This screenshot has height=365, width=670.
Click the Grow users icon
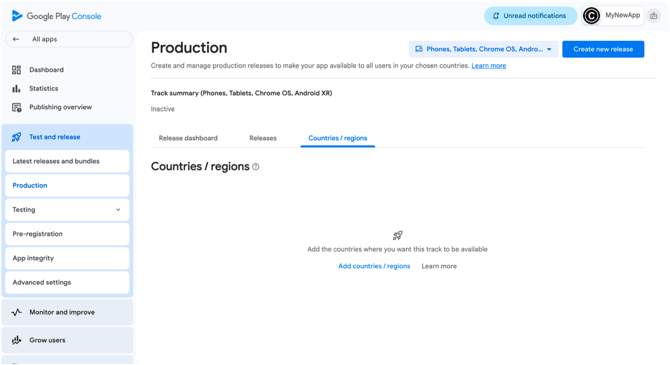16,340
